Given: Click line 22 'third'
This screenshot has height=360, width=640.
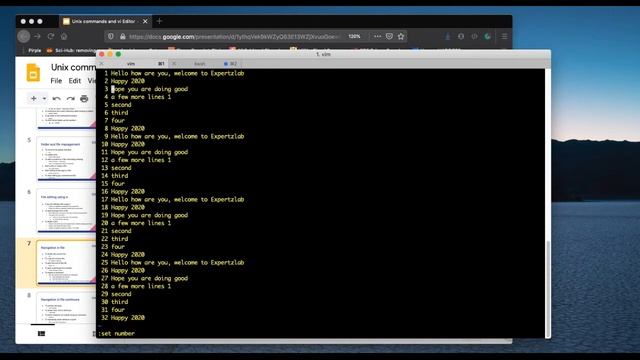Looking at the screenshot, I should coord(120,239).
